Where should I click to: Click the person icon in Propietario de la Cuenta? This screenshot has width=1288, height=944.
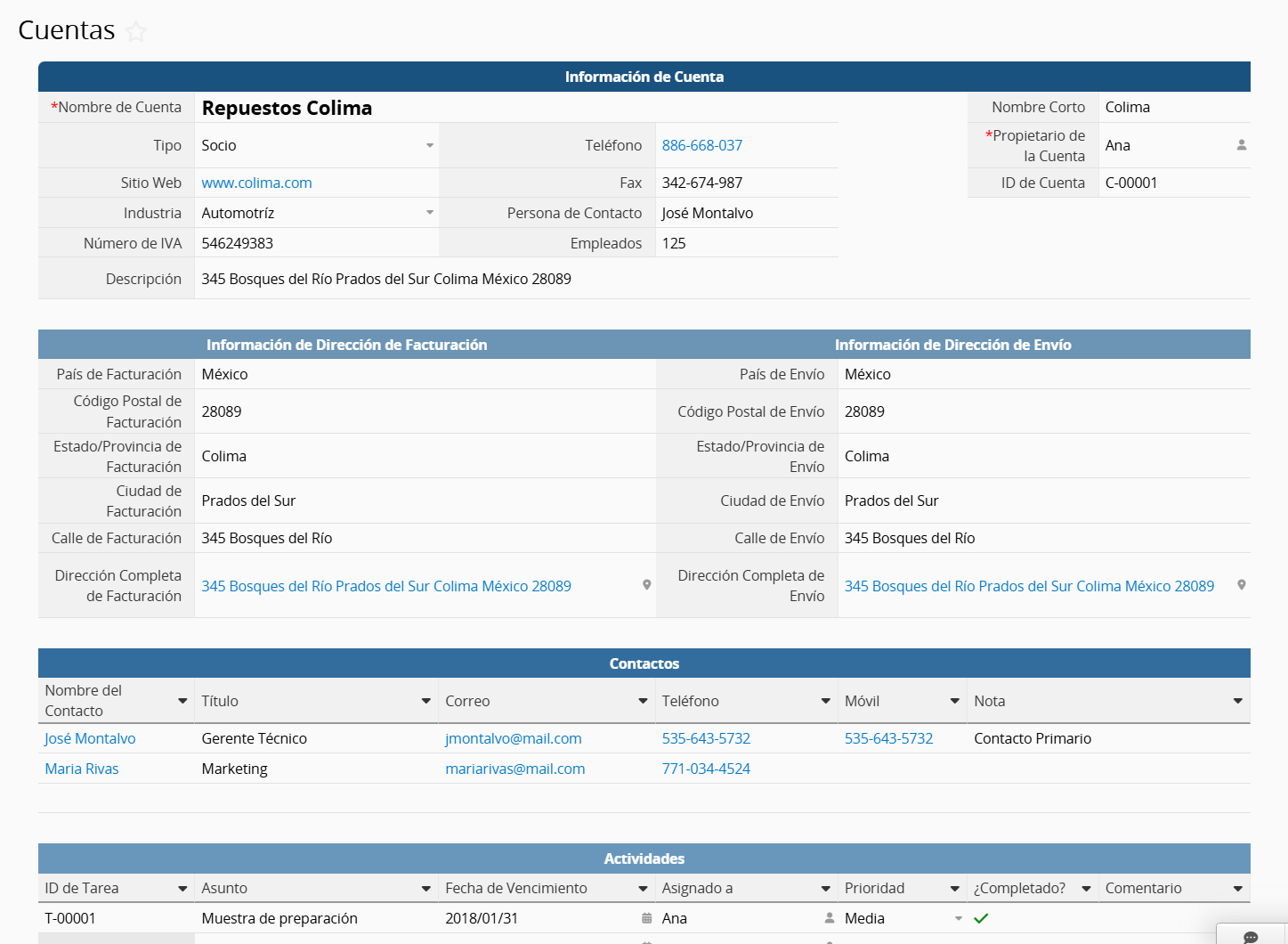tap(1241, 145)
